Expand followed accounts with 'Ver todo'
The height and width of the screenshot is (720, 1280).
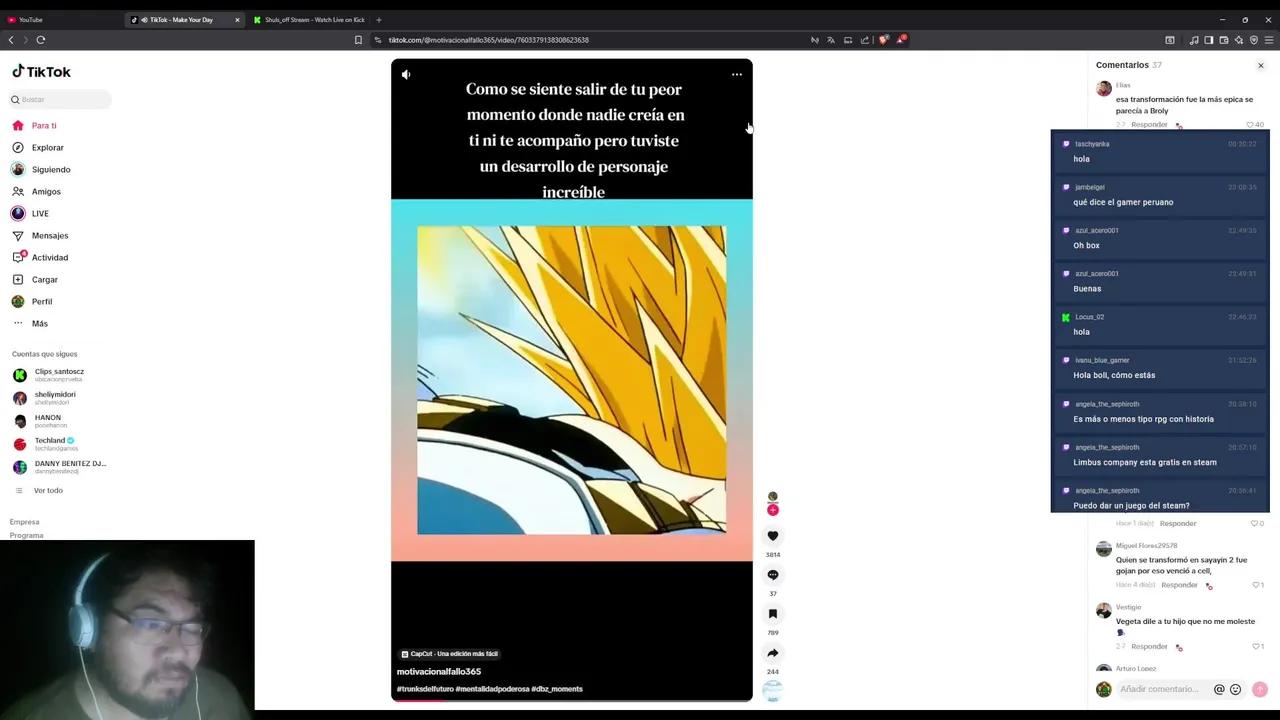point(39,491)
